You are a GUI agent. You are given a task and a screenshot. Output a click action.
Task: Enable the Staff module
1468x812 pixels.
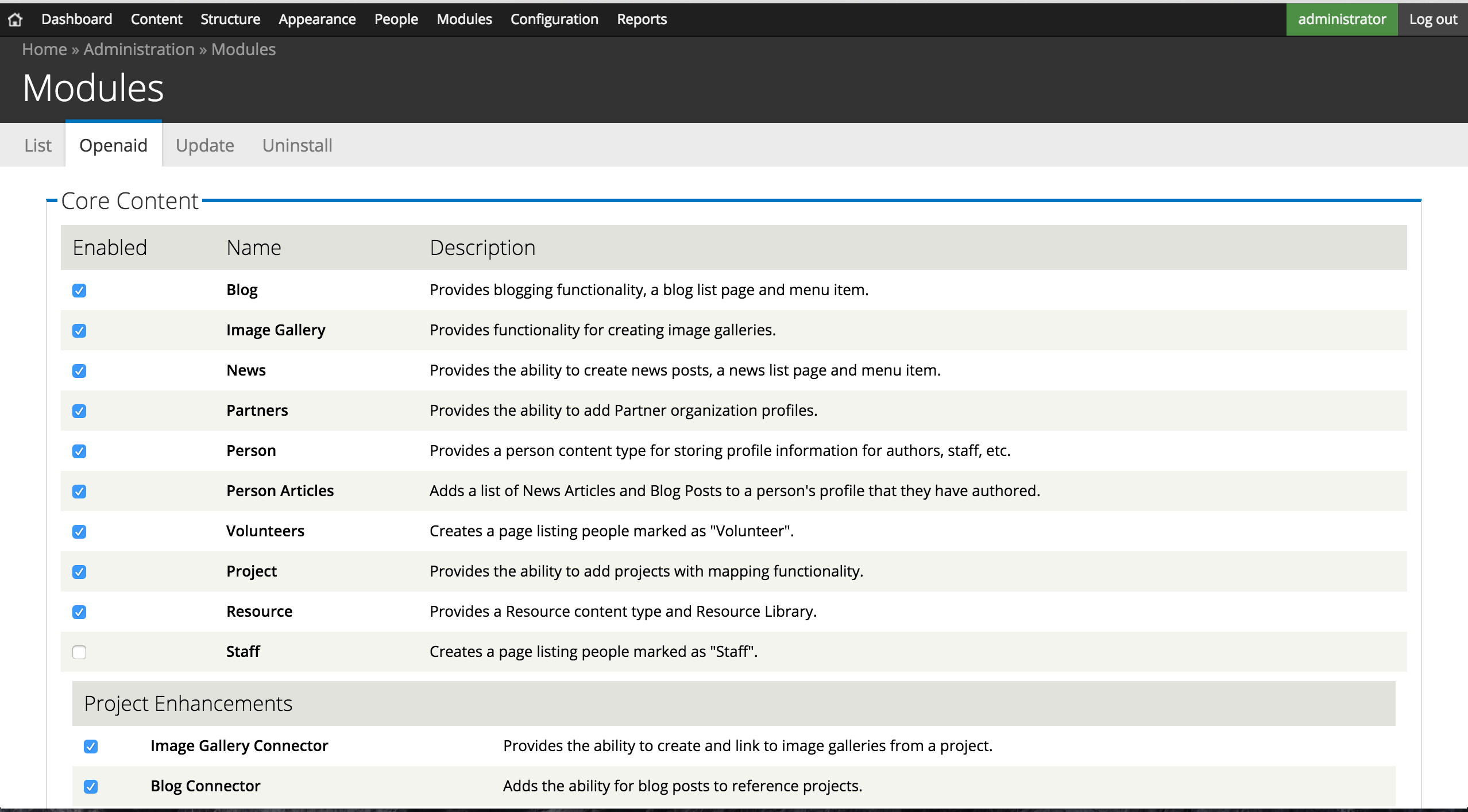pos(80,652)
